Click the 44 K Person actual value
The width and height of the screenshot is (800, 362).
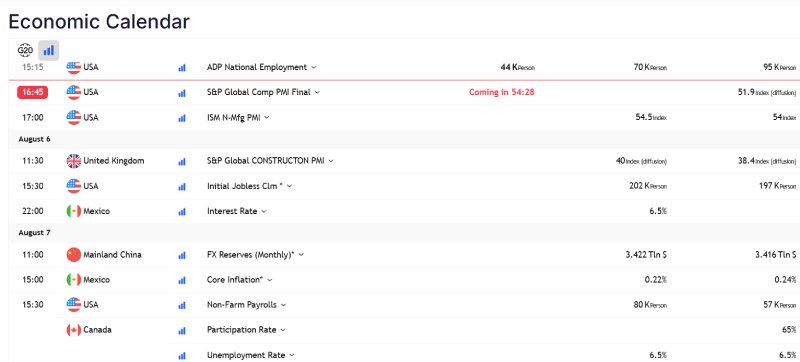(x=517, y=67)
